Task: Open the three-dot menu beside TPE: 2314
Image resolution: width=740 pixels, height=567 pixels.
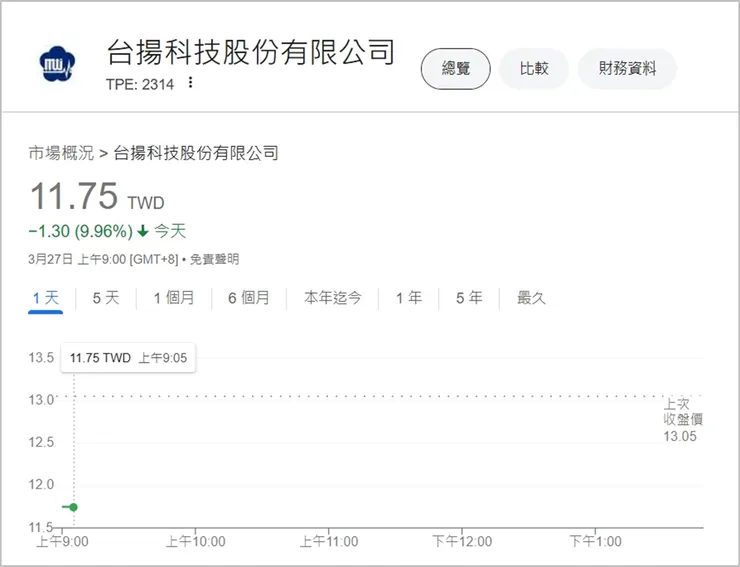Action: (190, 83)
